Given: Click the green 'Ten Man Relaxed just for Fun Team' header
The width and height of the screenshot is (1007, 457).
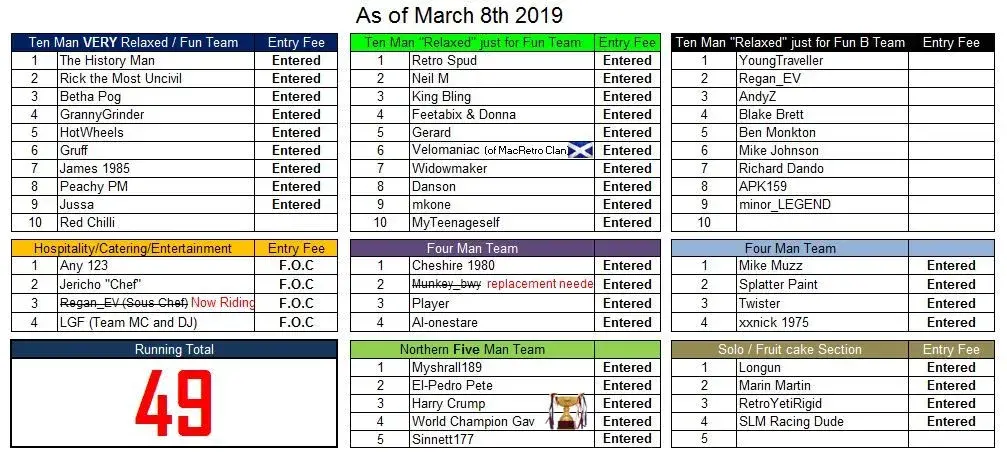Looking at the screenshot, I should pos(473,42).
